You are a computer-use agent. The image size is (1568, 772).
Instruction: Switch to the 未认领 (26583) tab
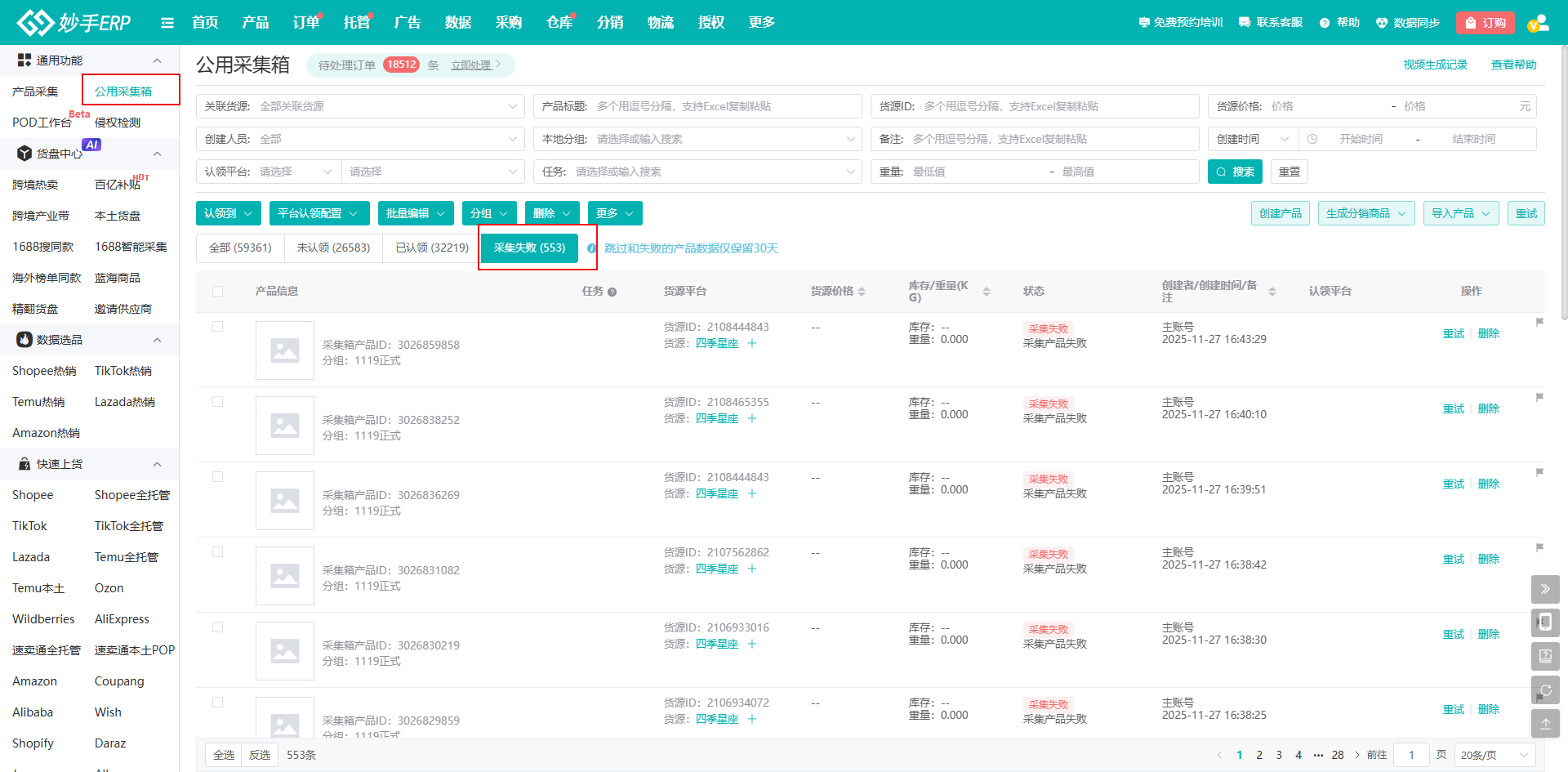point(333,248)
